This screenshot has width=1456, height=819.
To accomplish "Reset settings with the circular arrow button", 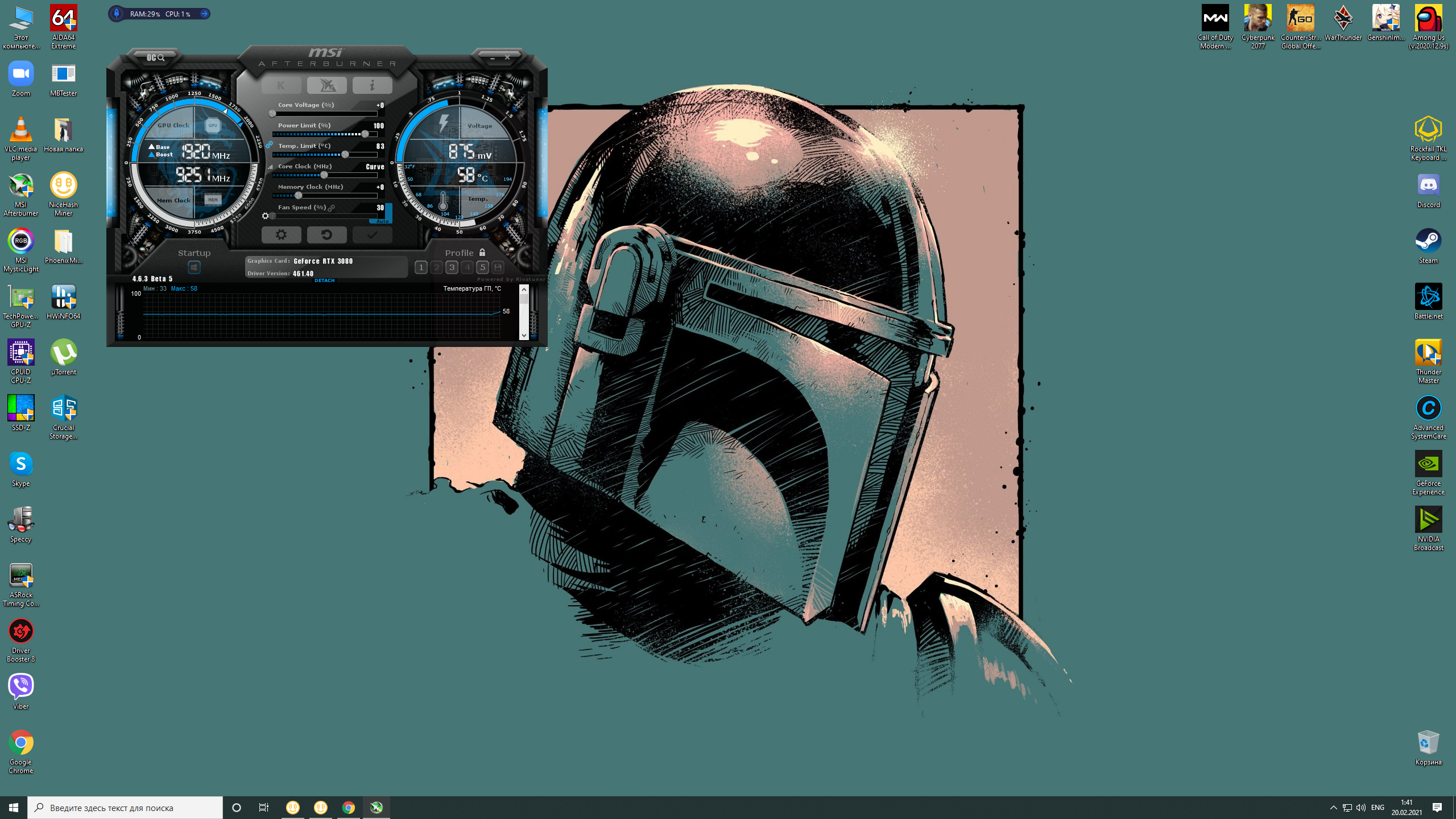I will click(x=326, y=234).
